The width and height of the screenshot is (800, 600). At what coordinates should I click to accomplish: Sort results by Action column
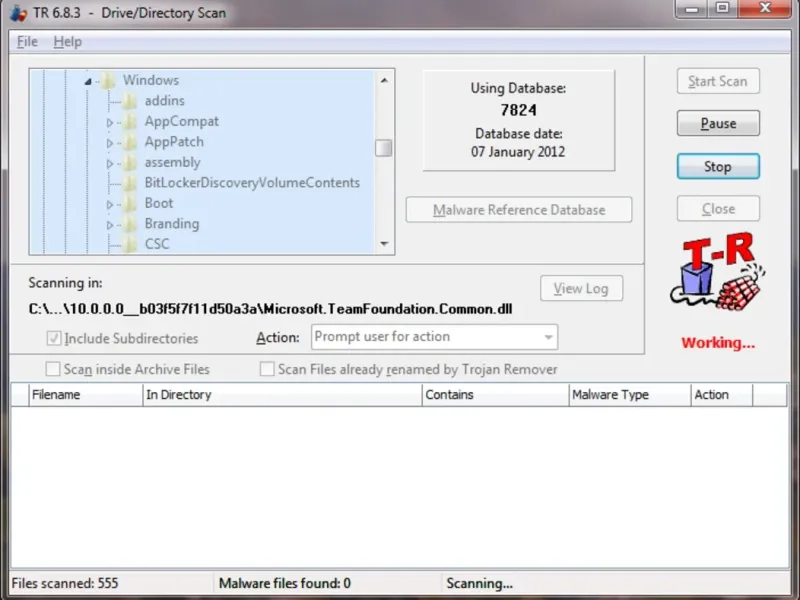coord(721,395)
